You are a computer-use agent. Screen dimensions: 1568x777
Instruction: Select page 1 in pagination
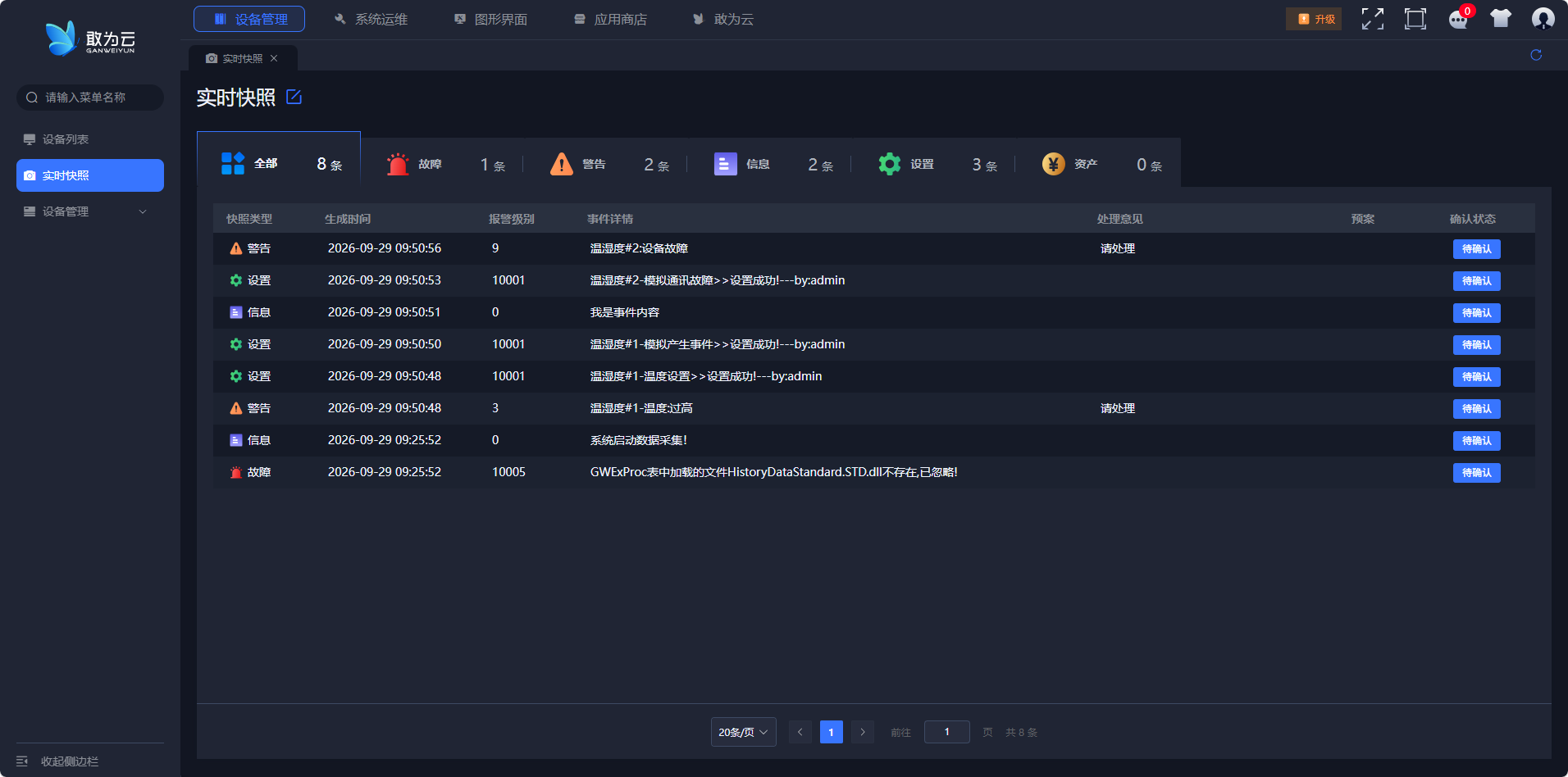click(x=832, y=732)
